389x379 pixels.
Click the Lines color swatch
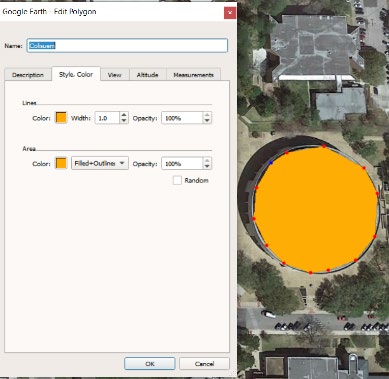click(61, 118)
